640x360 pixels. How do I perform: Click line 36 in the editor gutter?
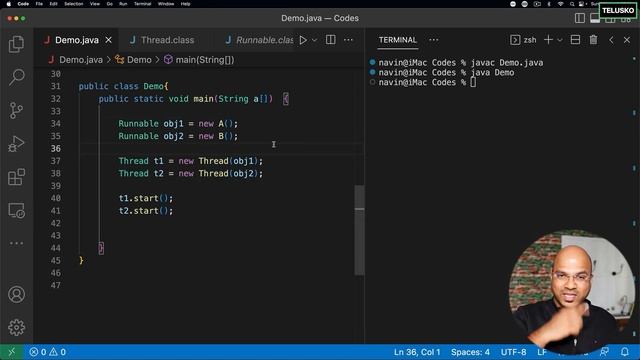tap(56, 149)
